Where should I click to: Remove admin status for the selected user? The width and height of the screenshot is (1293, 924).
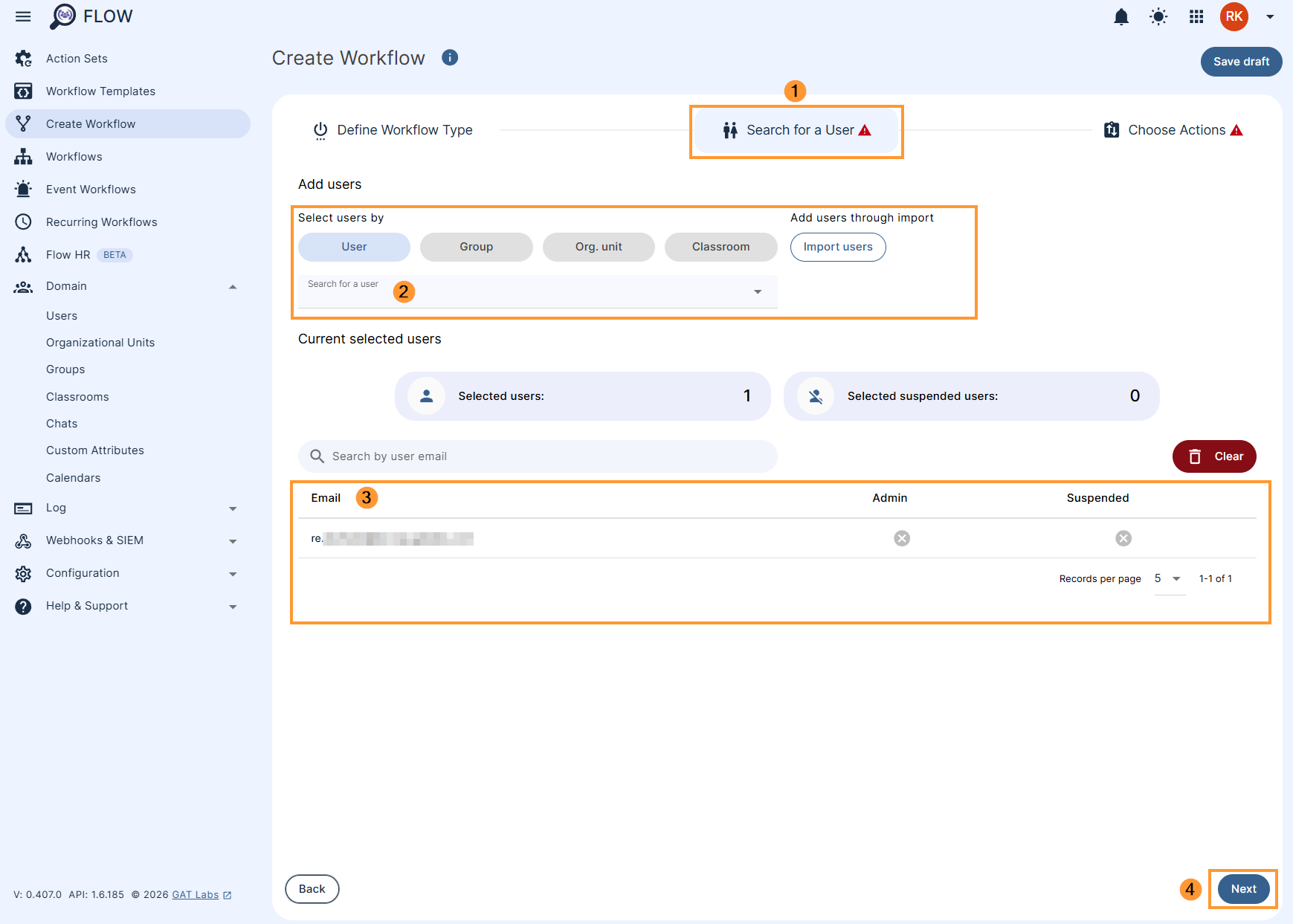pyautogui.click(x=902, y=537)
